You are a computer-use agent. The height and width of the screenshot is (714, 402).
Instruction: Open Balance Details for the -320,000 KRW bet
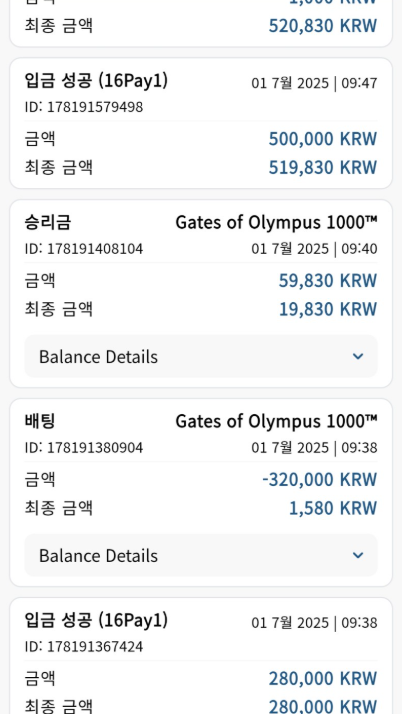point(201,555)
